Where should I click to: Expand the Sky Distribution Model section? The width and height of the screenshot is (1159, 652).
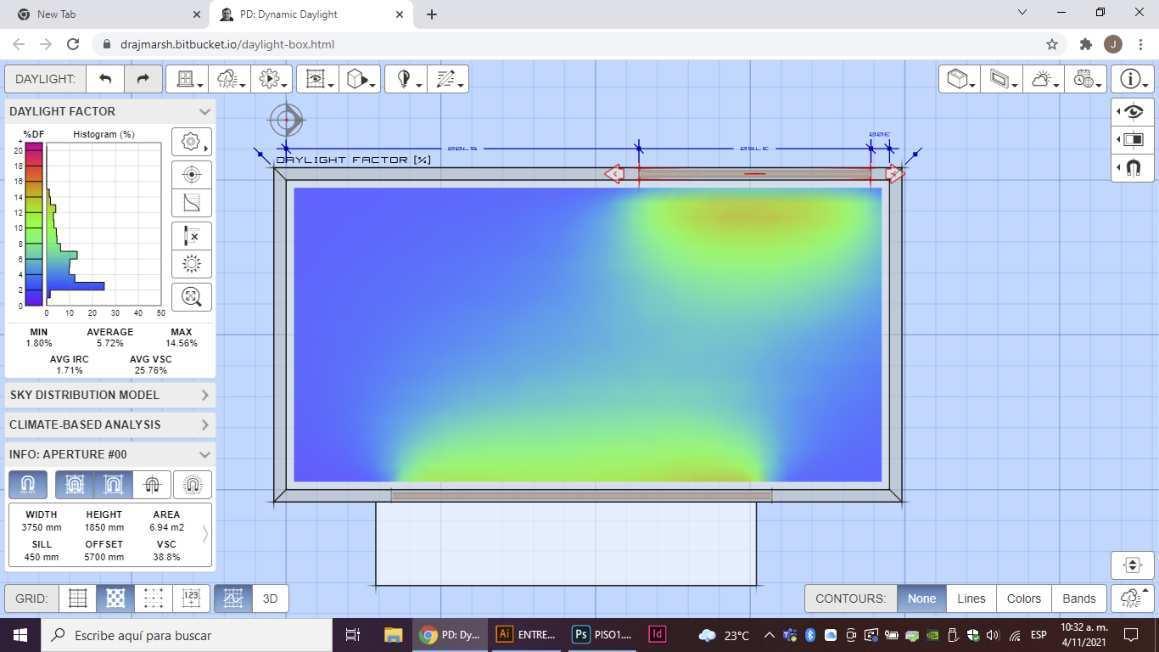(x=110, y=395)
